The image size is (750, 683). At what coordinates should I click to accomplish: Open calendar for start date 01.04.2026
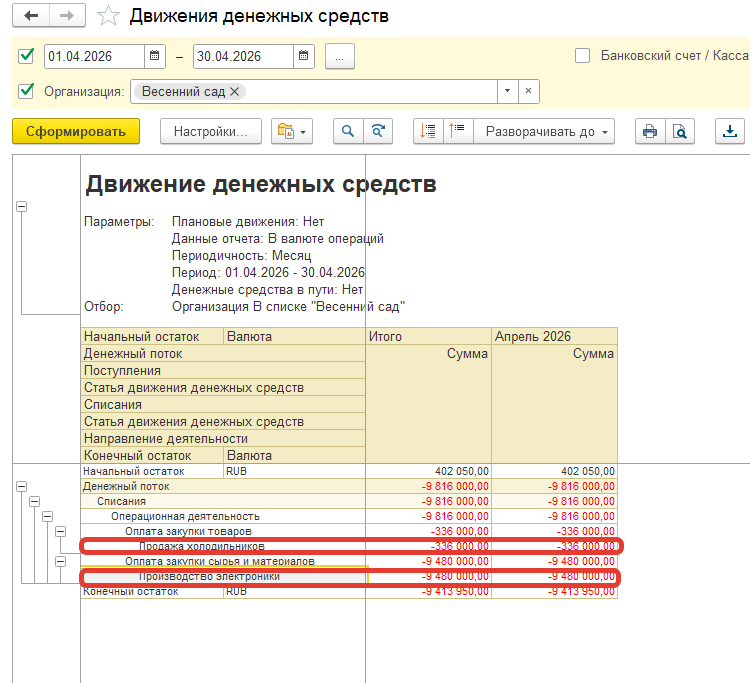click(155, 56)
